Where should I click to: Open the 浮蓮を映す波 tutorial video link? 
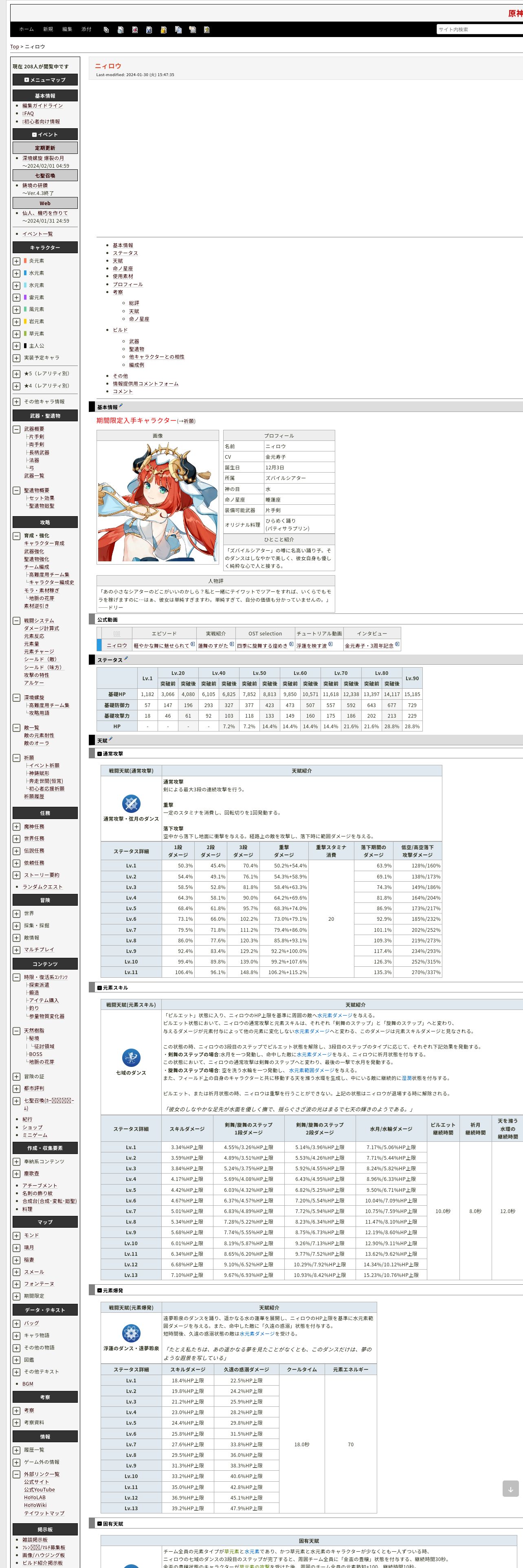312,646
